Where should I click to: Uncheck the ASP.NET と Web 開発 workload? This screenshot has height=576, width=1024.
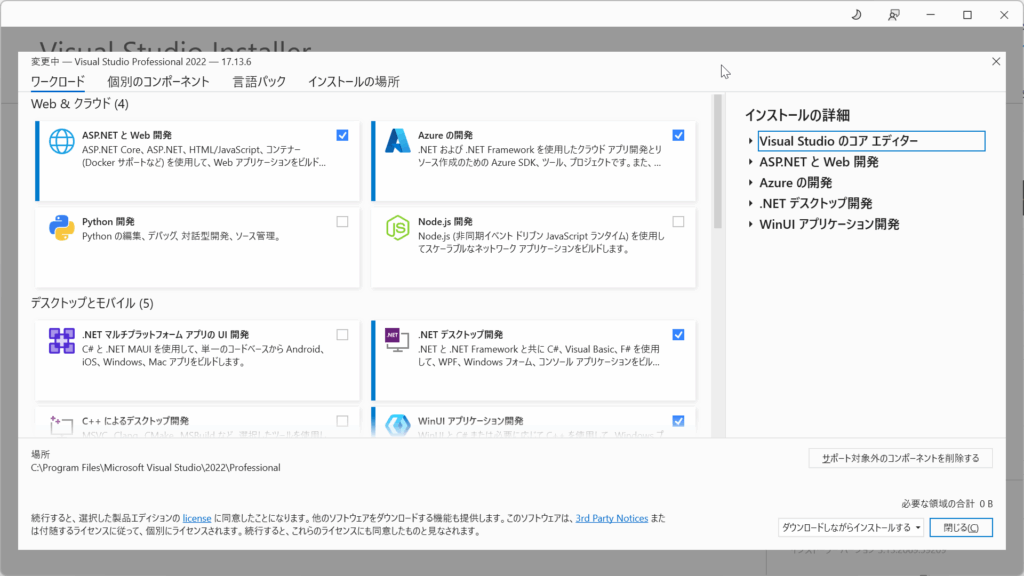coord(342,135)
